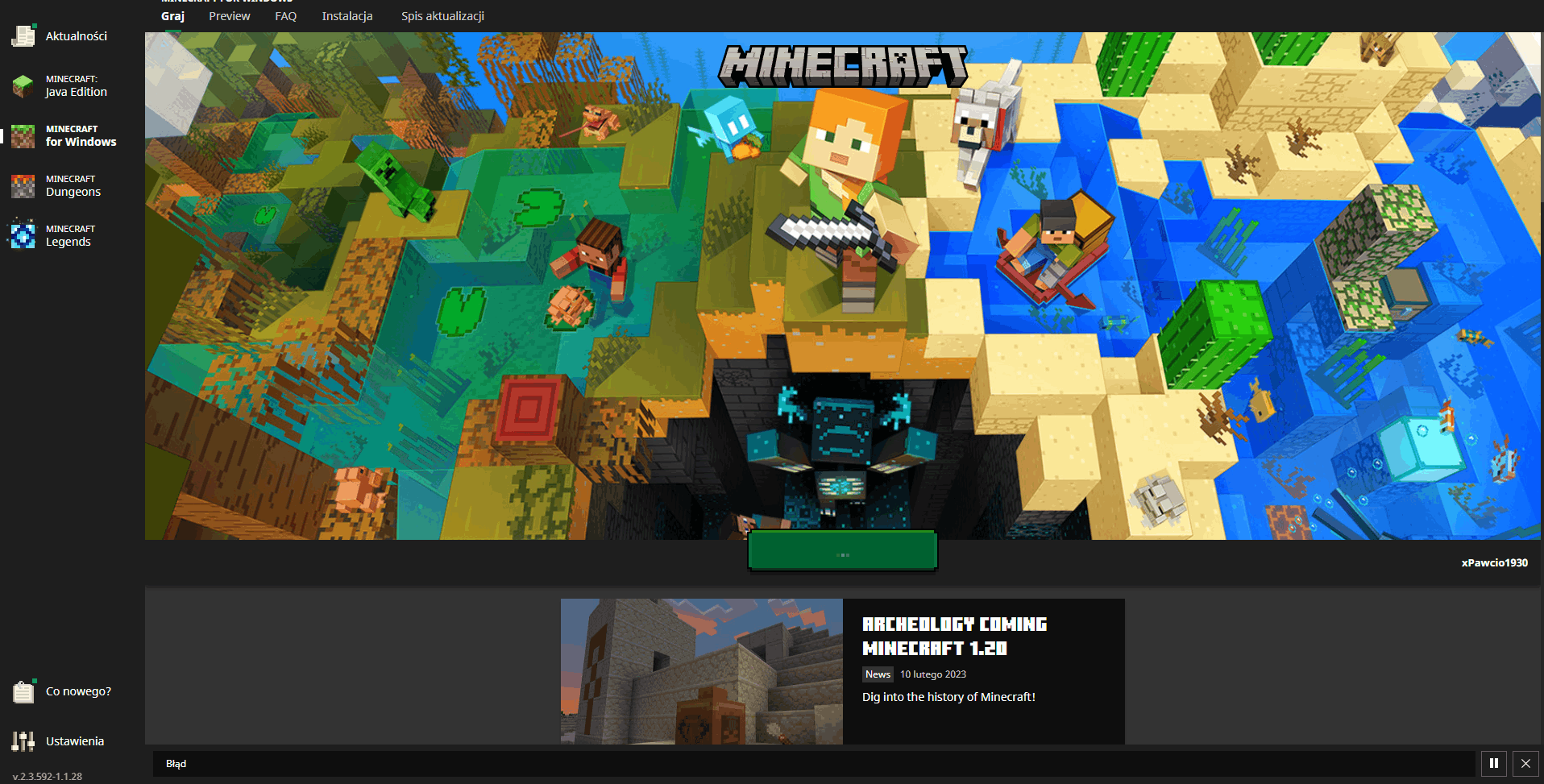1544x784 pixels.
Task: Open the Aktualności news icon
Action: point(23,36)
